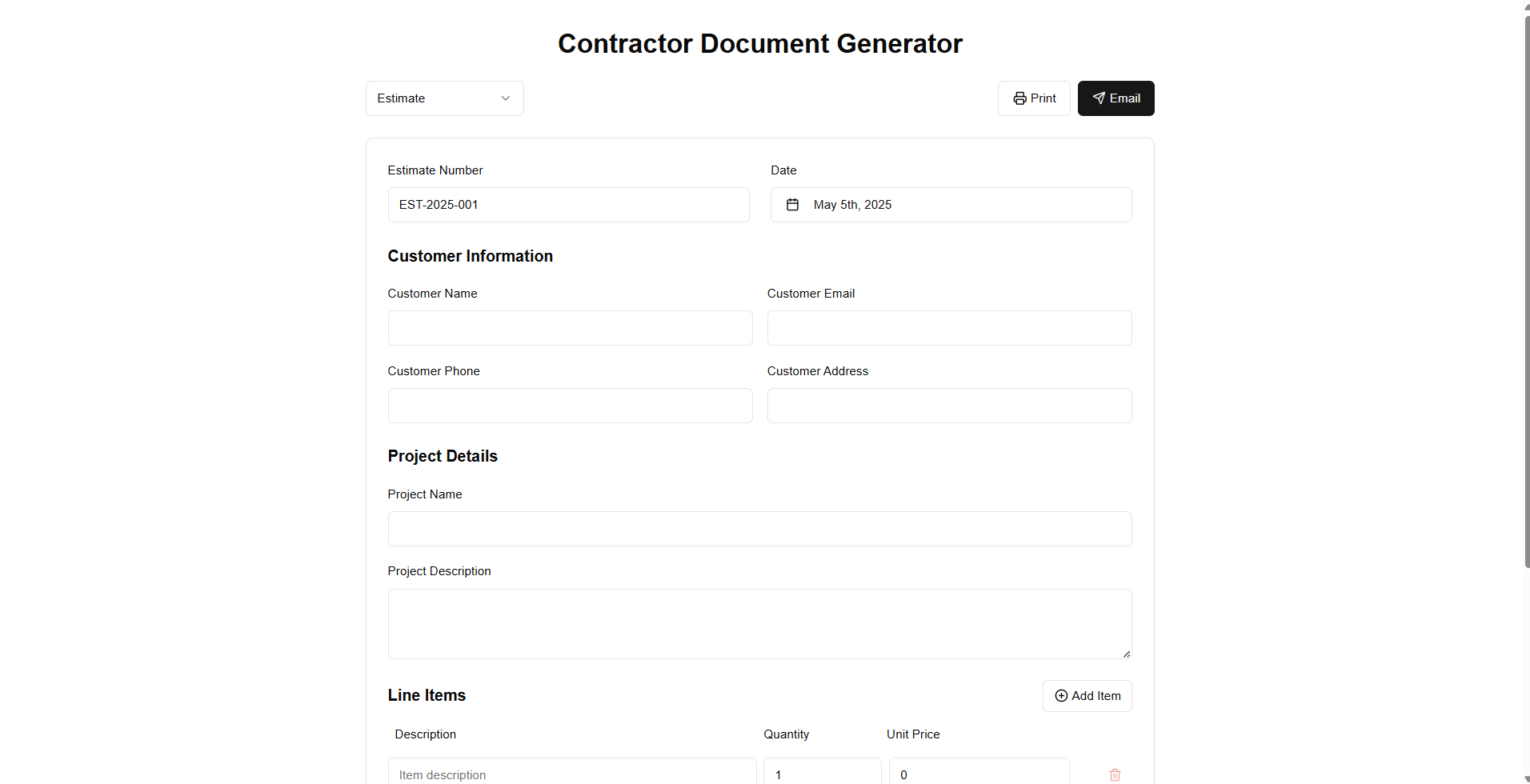Click the Item description field under Line Items
This screenshot has width=1530, height=784.
coord(571,772)
